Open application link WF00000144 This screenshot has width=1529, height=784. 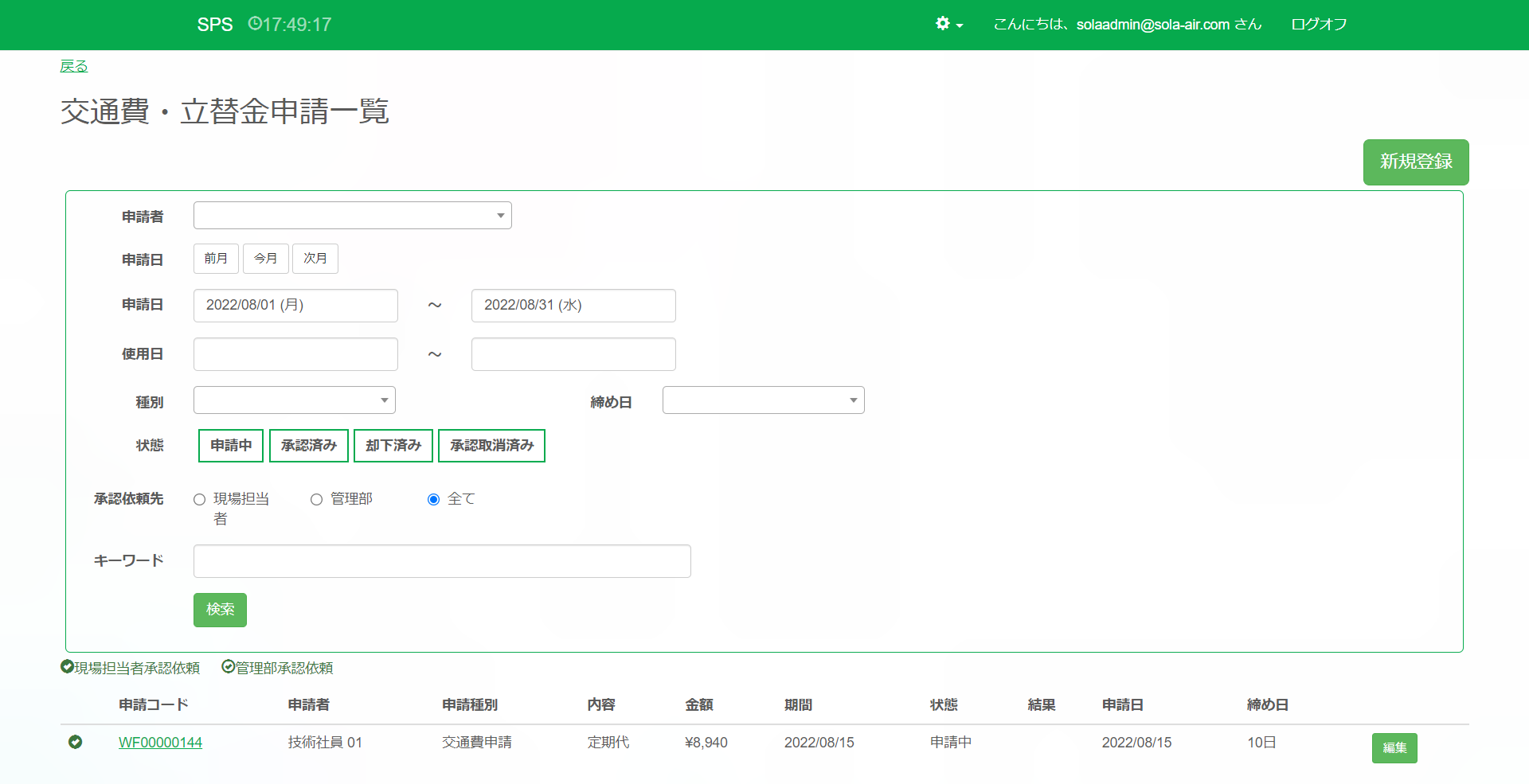[160, 743]
